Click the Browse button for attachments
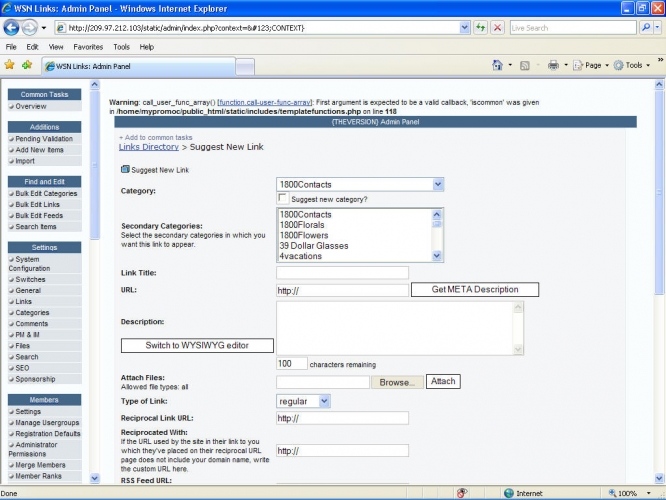 (x=397, y=382)
